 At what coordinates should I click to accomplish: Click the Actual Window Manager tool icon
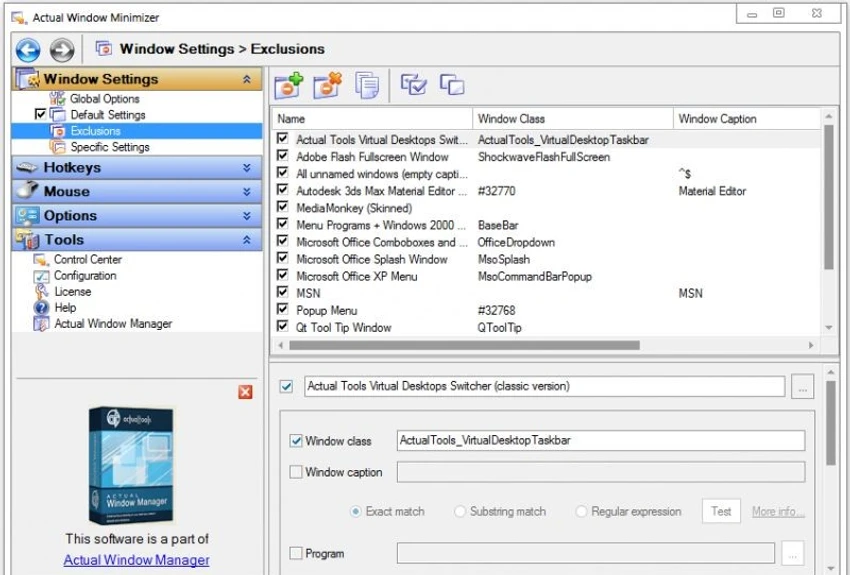(41, 324)
